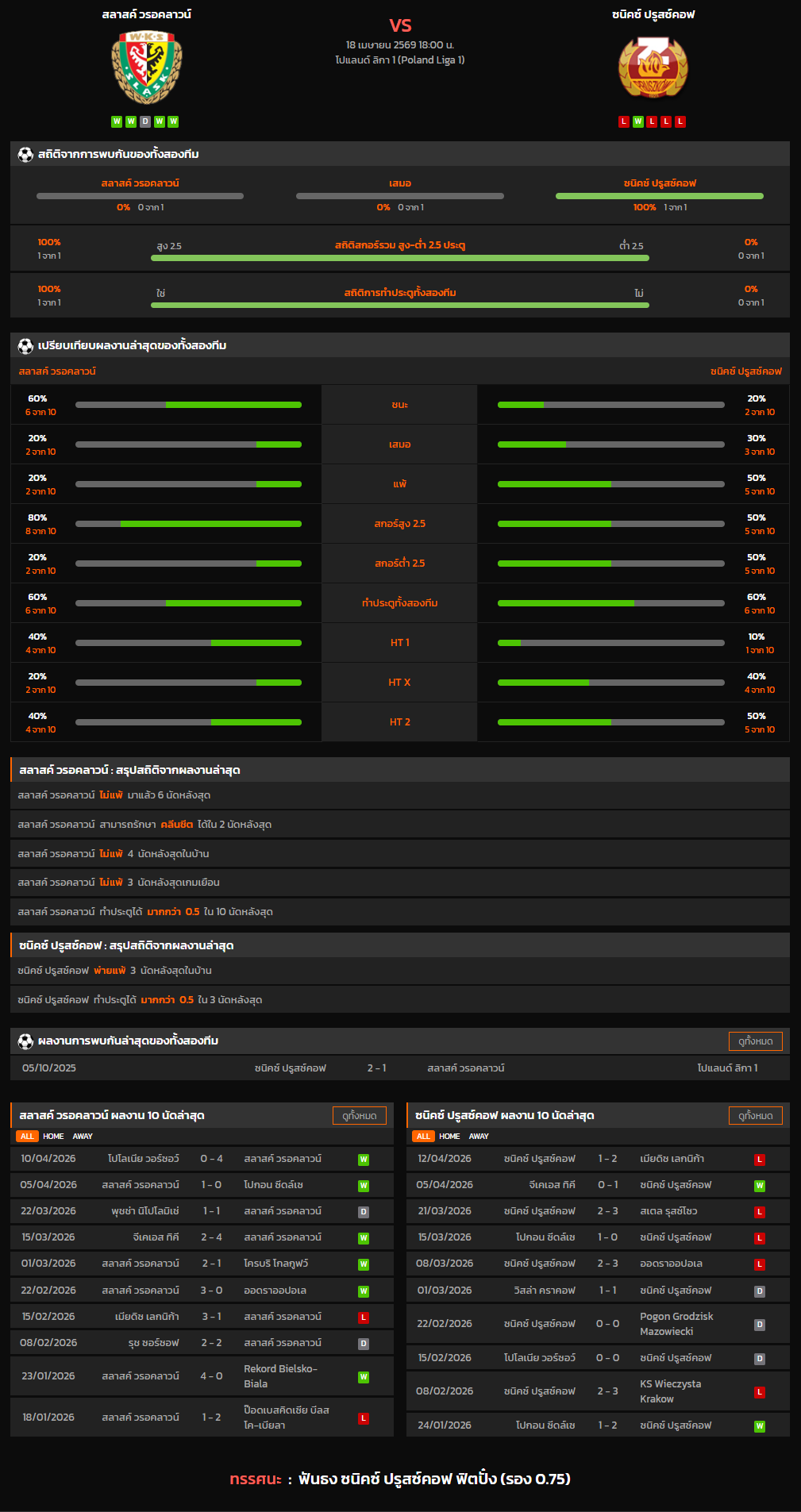Click the over/under 2.5 goals statistic bar
Viewport: 801px width, 1512px height.
point(399,258)
